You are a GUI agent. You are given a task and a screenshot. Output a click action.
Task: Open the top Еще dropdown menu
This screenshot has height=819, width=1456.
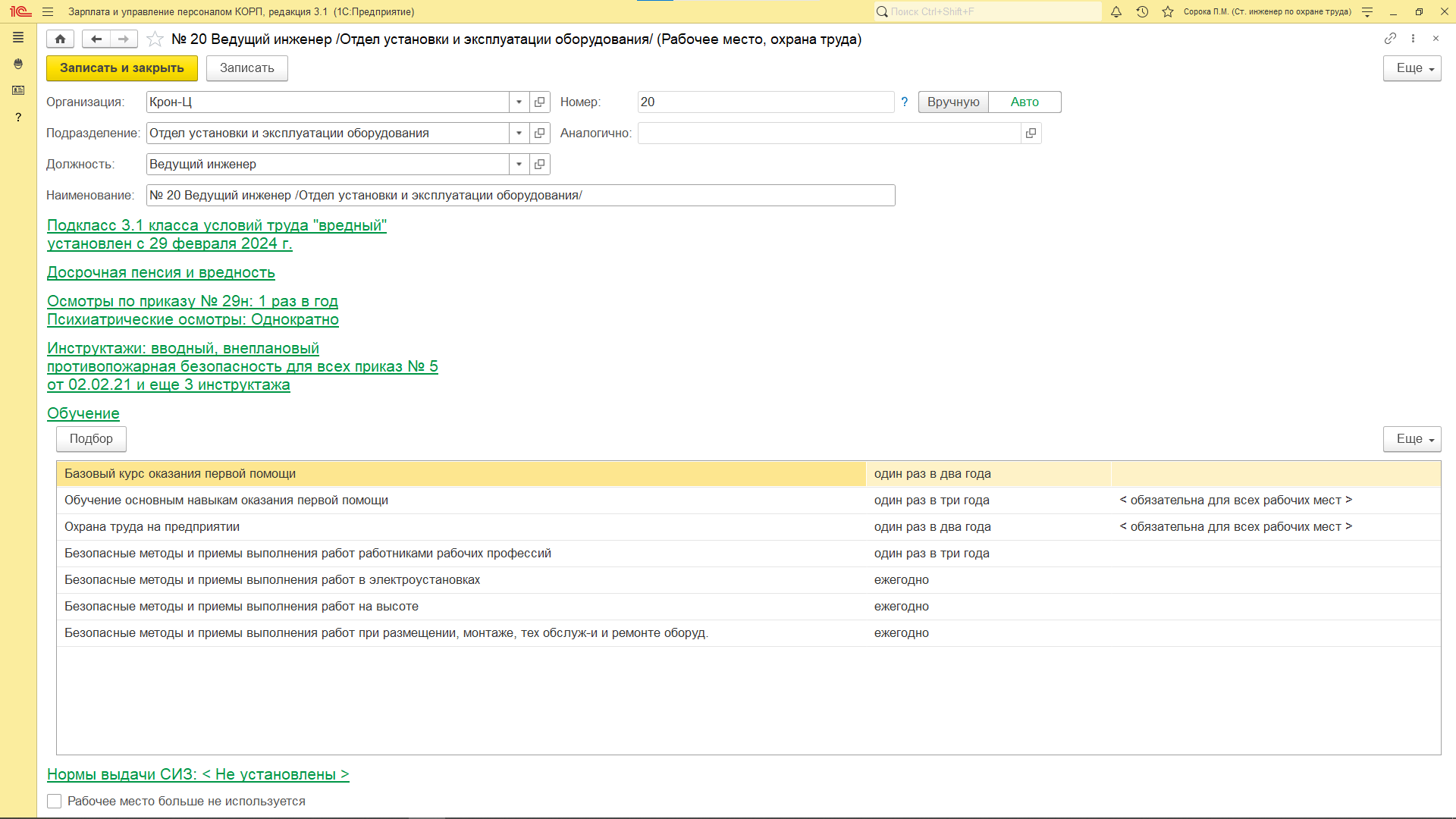point(1412,68)
